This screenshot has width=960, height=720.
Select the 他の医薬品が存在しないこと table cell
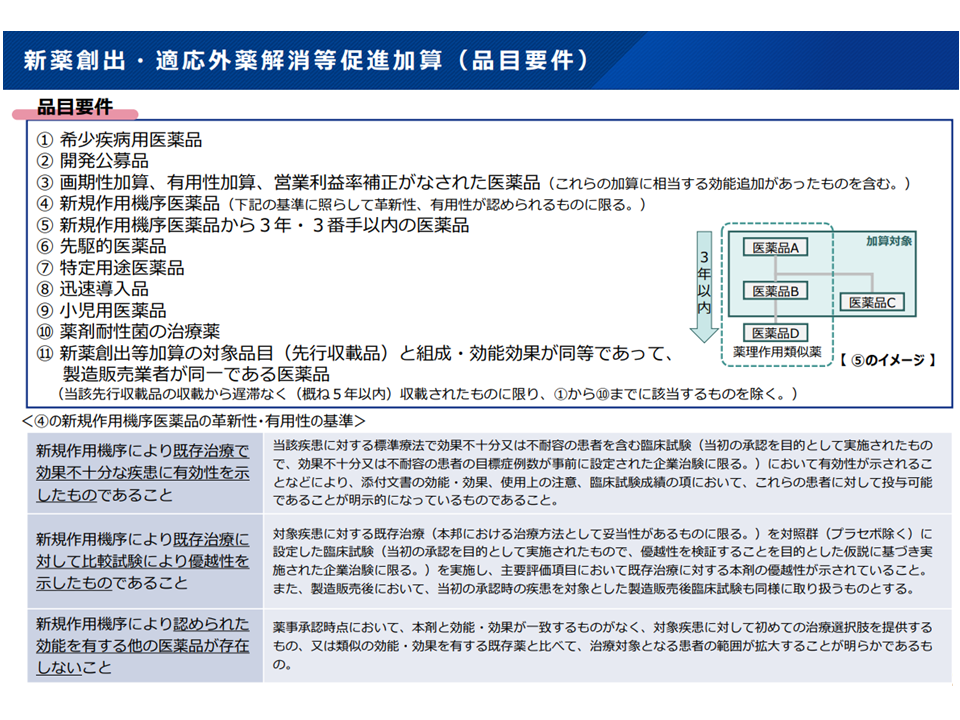143,646
